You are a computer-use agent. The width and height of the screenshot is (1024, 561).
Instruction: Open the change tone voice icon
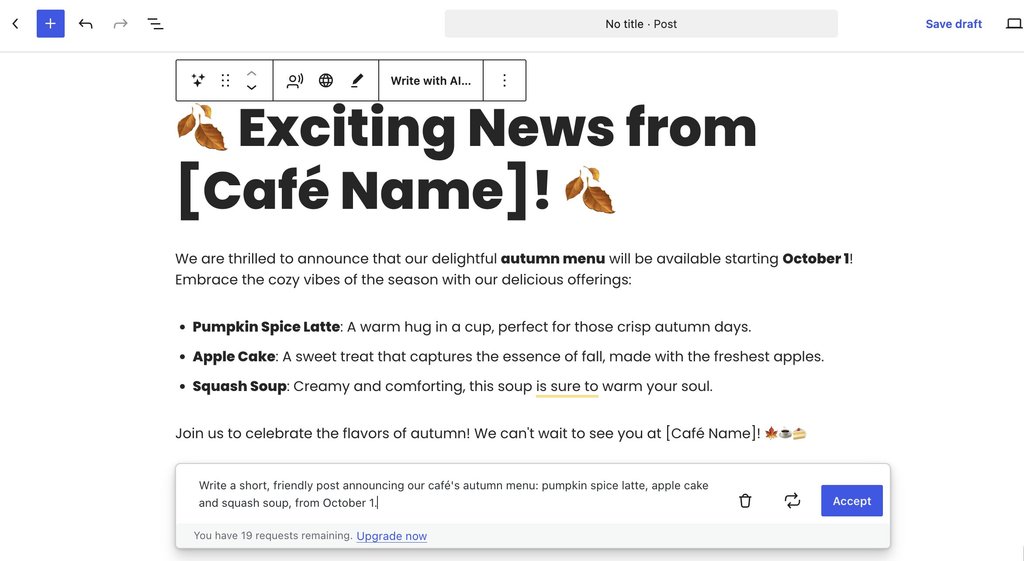click(x=295, y=80)
